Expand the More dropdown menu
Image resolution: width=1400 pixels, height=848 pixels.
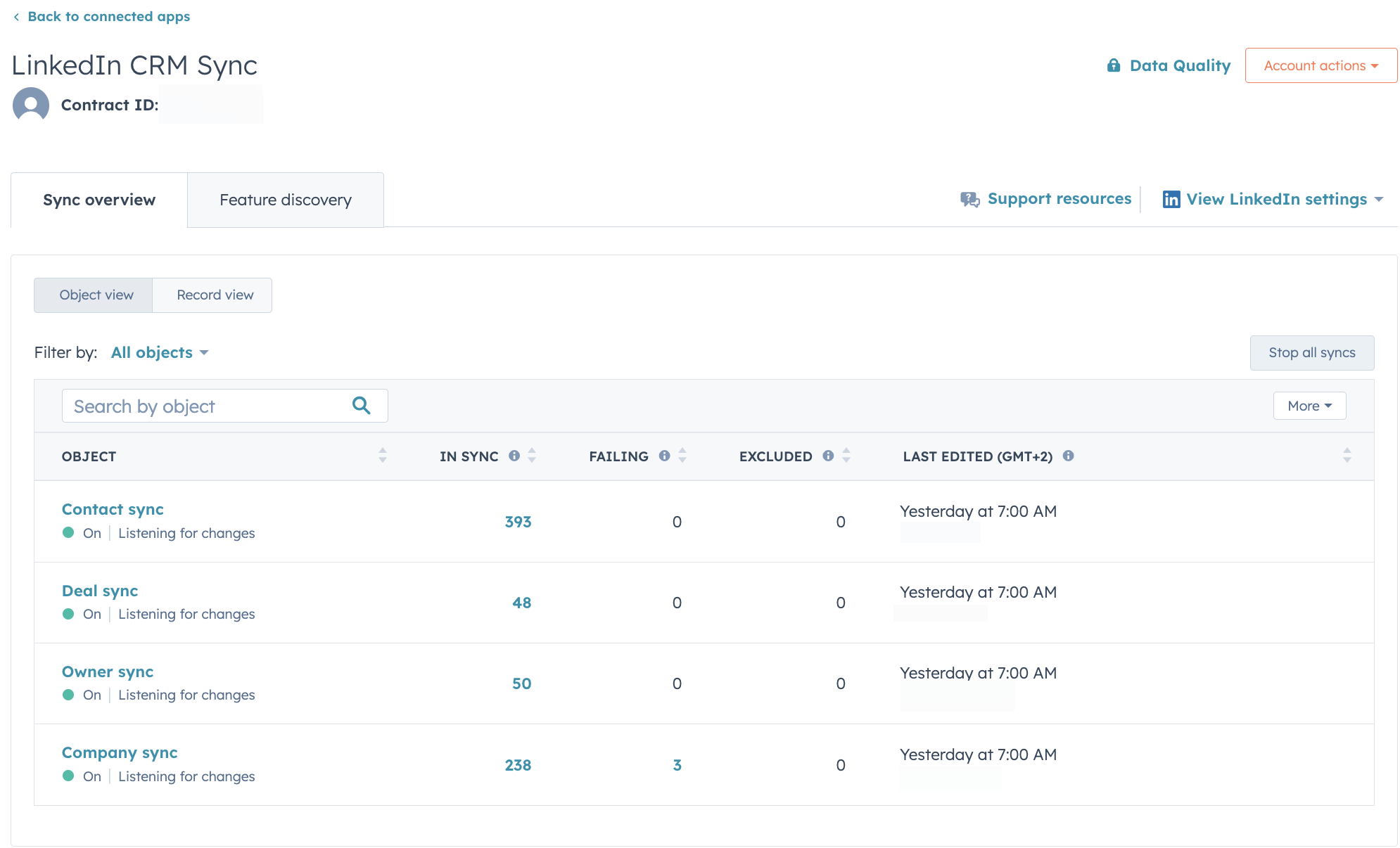(1309, 405)
